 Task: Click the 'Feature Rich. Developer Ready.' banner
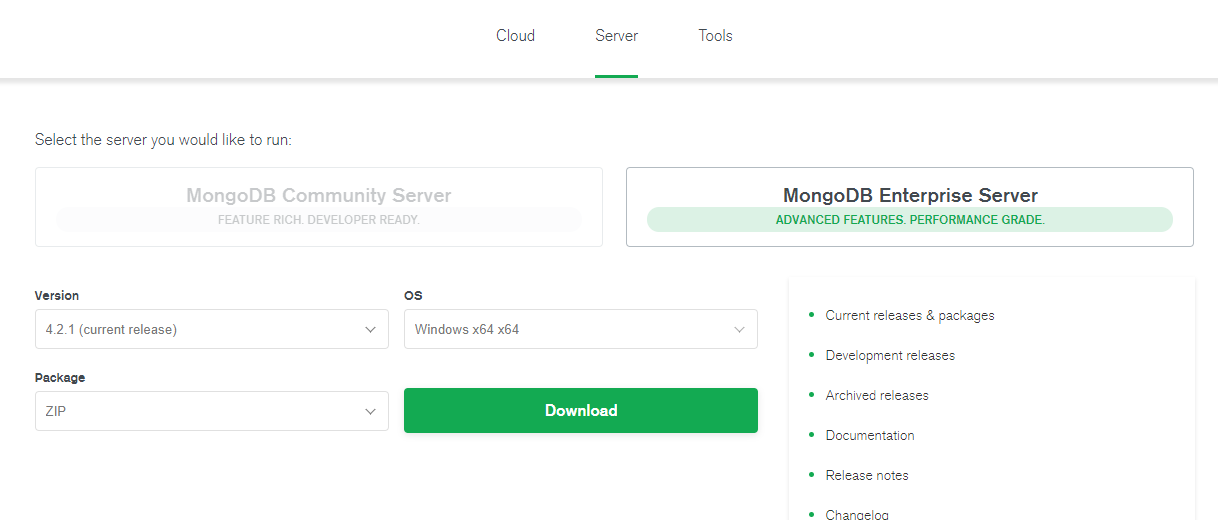(x=319, y=219)
